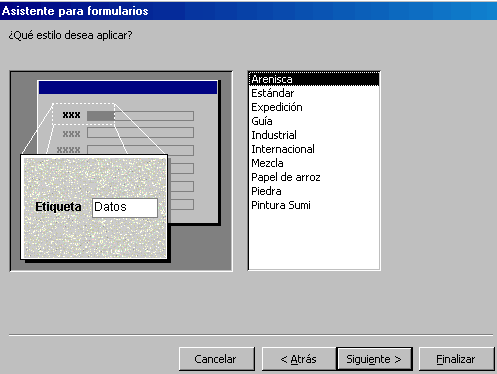Select Guía in the style list
497x374 pixels.
[x=314, y=121]
